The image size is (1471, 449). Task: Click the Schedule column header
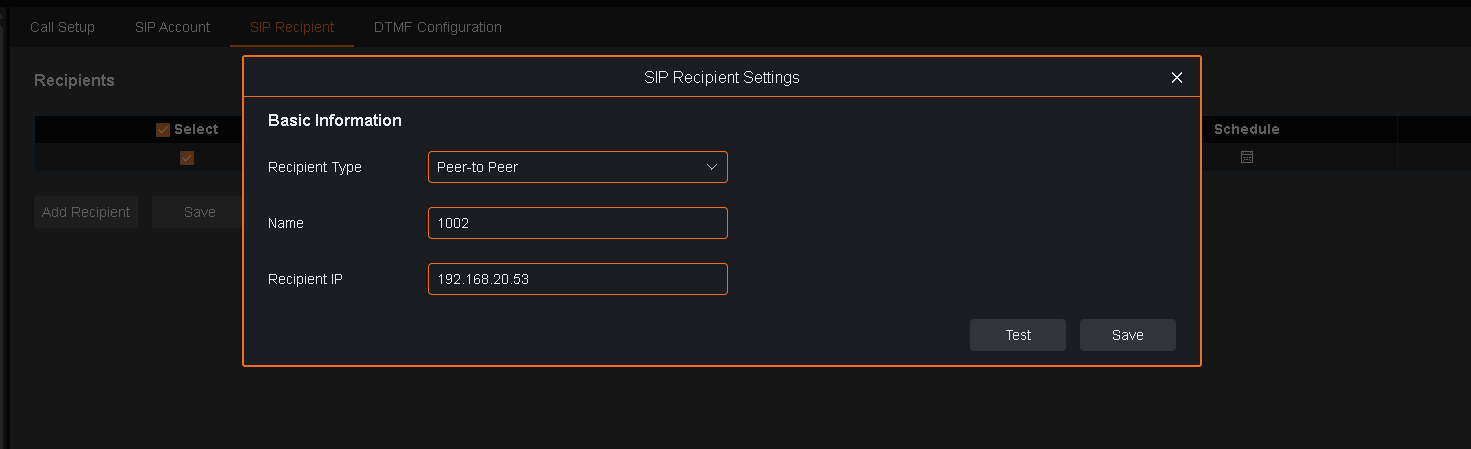[x=1246, y=129]
